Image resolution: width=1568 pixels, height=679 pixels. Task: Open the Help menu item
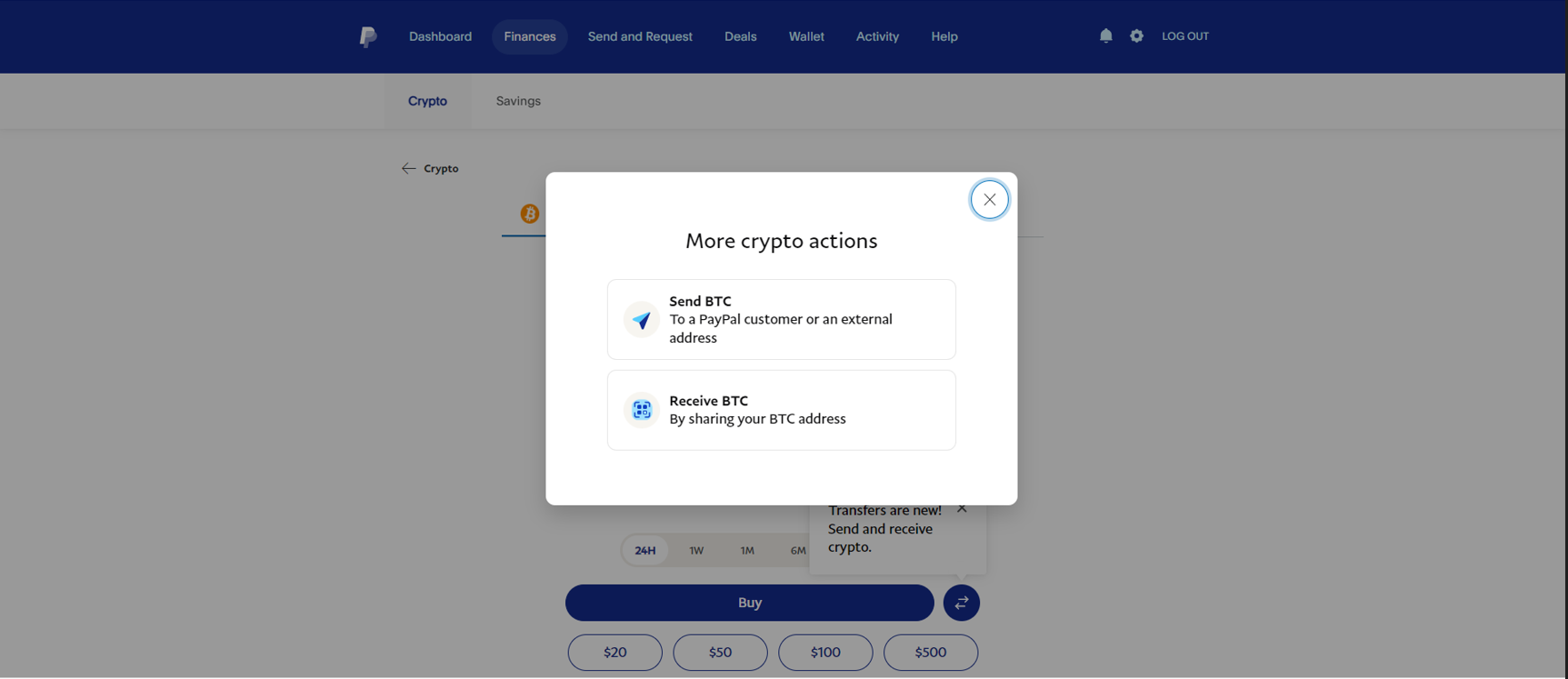pyautogui.click(x=944, y=36)
